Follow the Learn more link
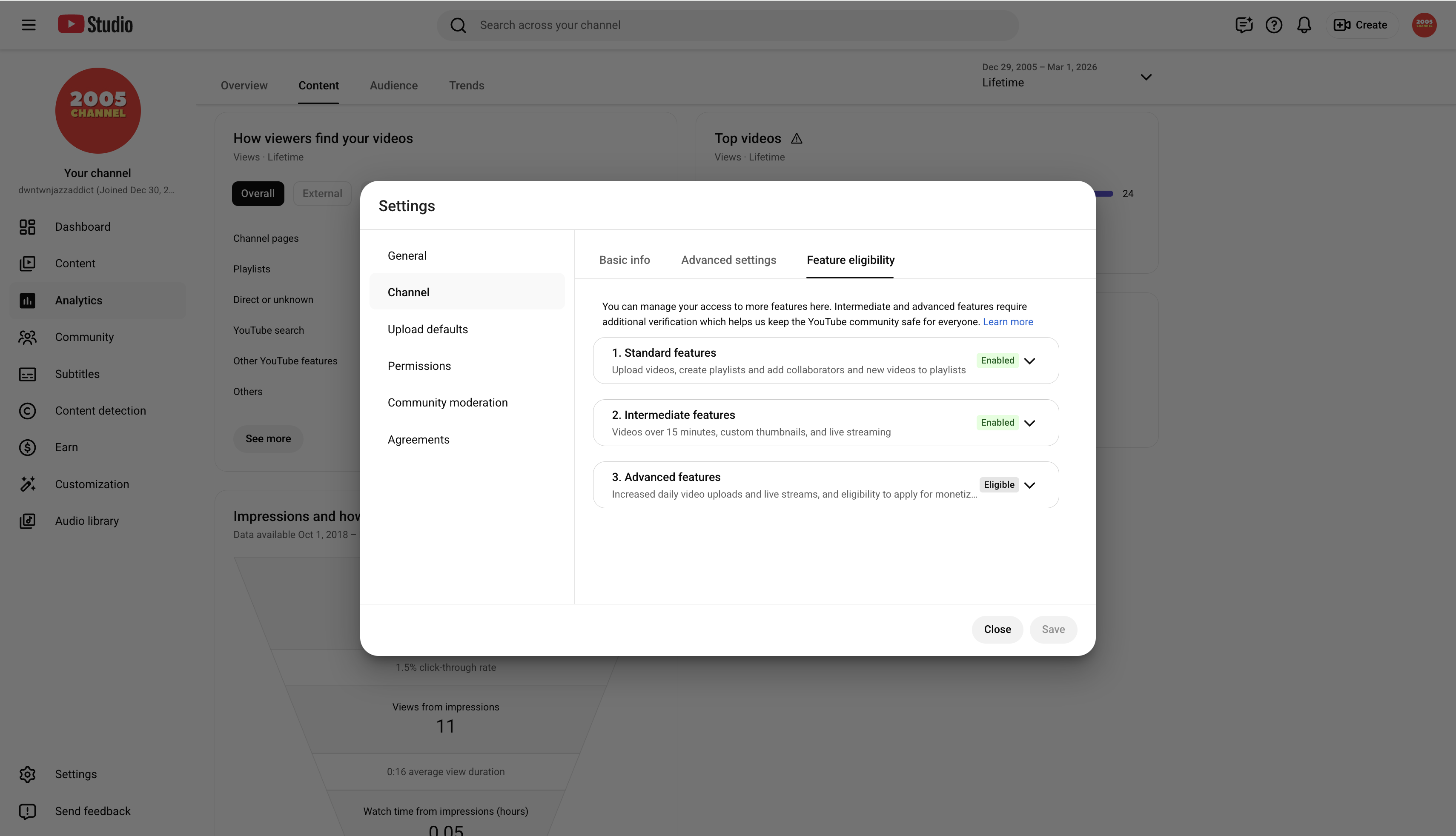 (x=1008, y=322)
